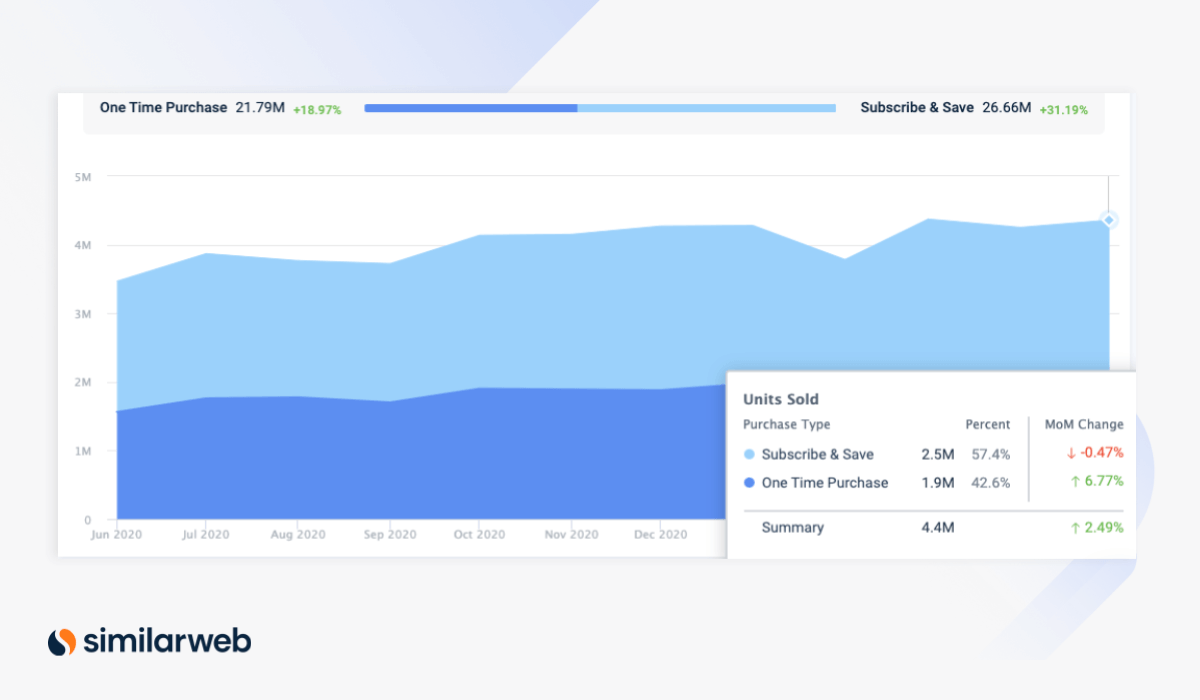1200x700 pixels.
Task: Click the +18.97% growth indicator
Action: [317, 109]
